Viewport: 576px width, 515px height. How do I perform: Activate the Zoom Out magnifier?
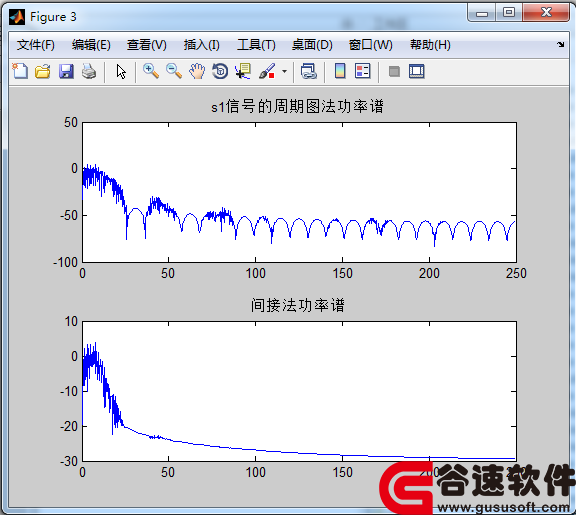click(174, 71)
